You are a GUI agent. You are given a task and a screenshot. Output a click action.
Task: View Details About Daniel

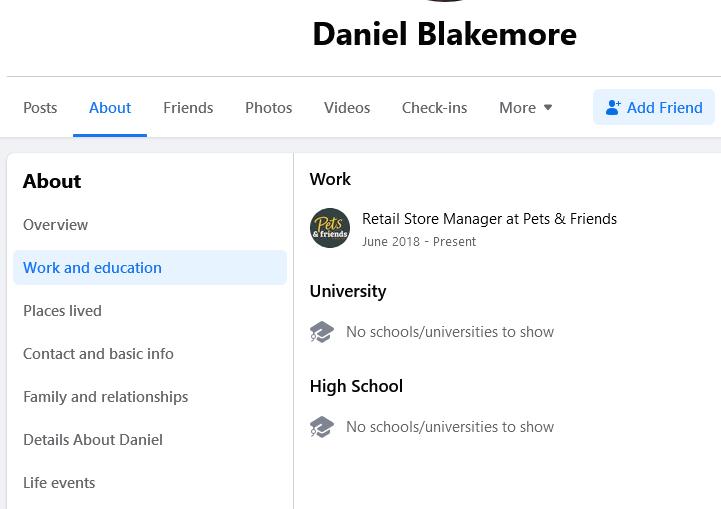coord(93,440)
